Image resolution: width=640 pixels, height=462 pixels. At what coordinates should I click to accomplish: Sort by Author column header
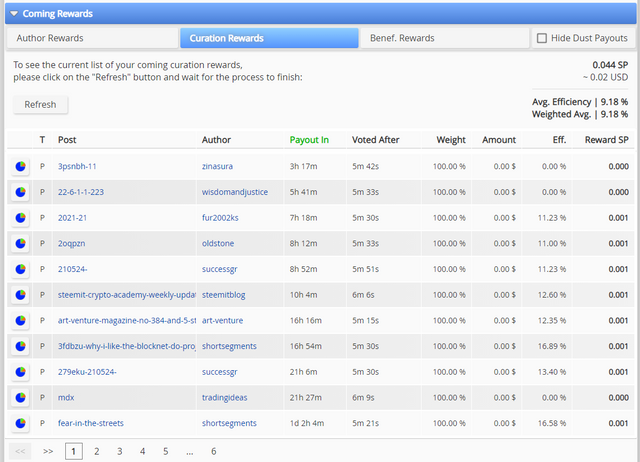tap(216, 140)
